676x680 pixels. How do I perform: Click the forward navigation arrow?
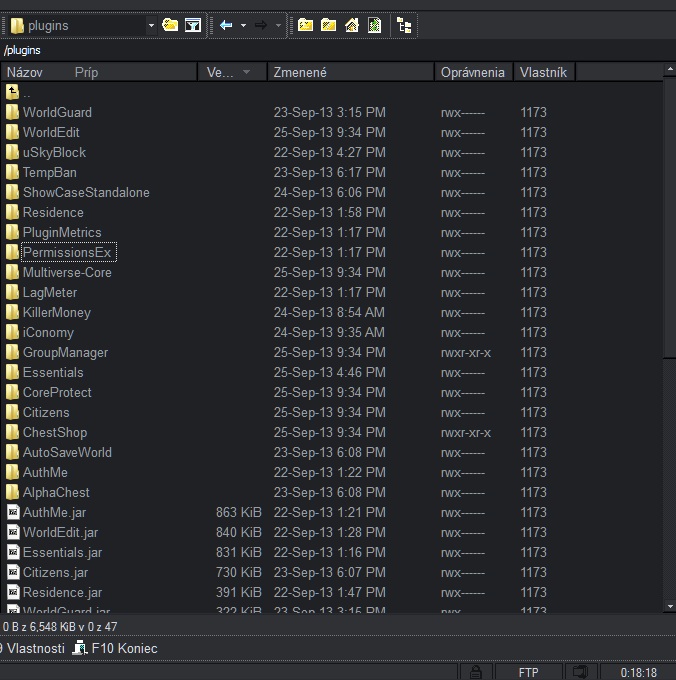[x=261, y=26]
